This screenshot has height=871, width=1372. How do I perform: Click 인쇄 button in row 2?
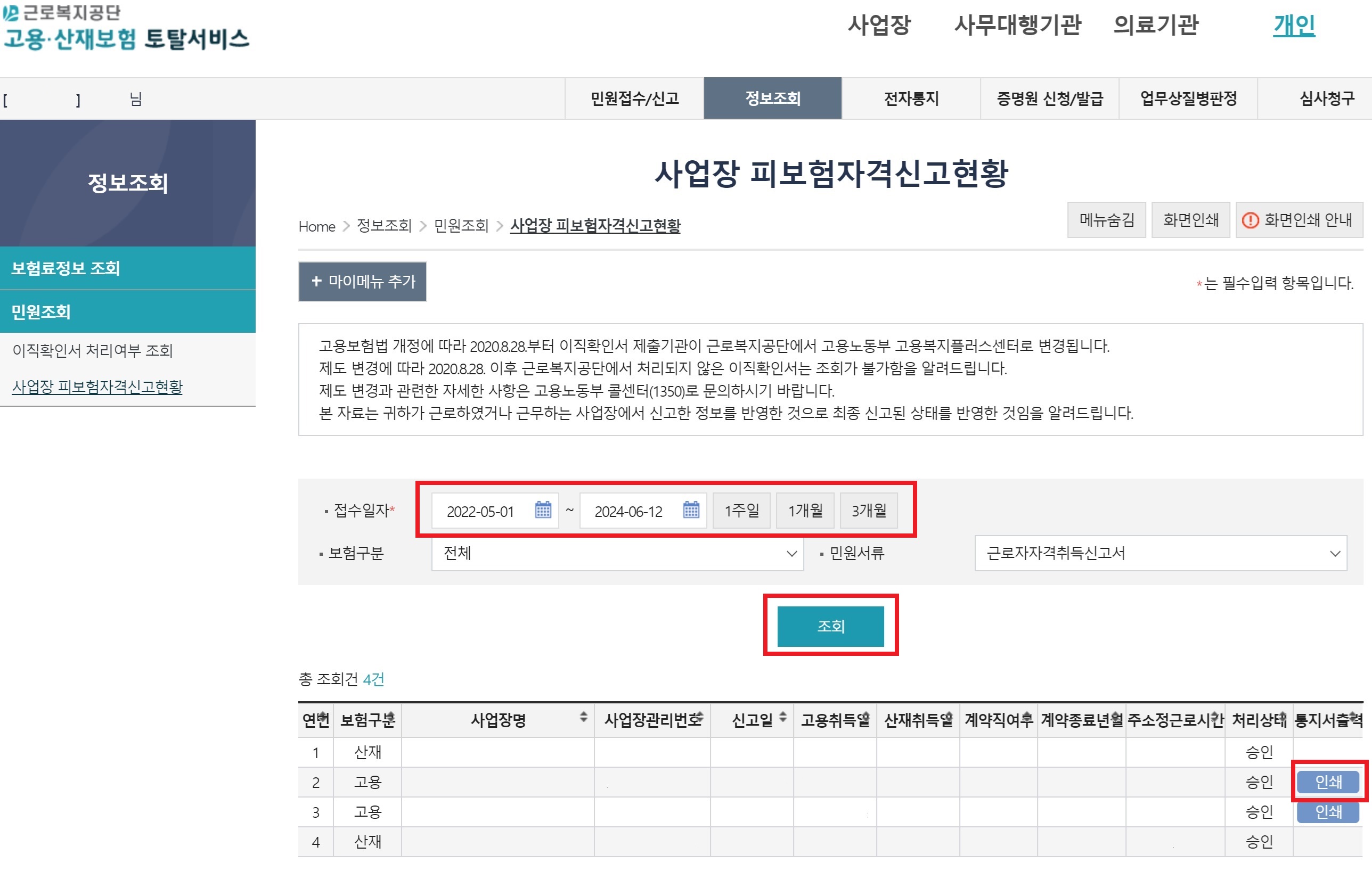pos(1328,782)
